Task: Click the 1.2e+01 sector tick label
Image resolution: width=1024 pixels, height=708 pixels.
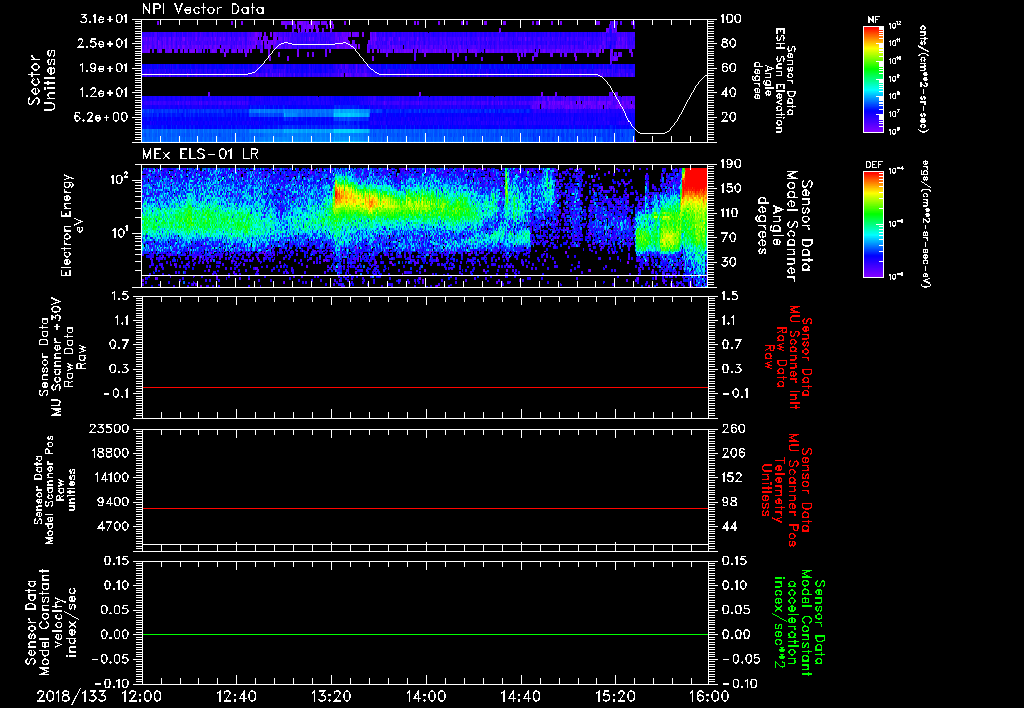Action: tap(103, 93)
